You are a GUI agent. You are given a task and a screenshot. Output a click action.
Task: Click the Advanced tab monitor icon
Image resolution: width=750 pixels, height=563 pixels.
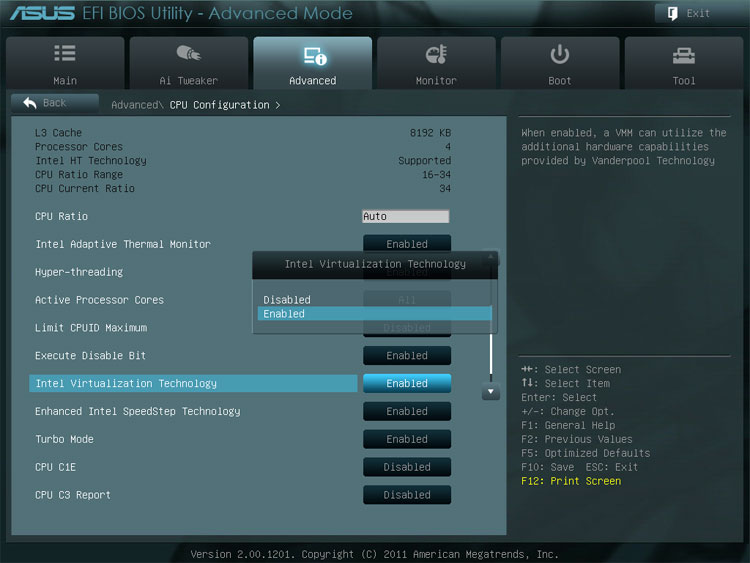tap(315, 56)
